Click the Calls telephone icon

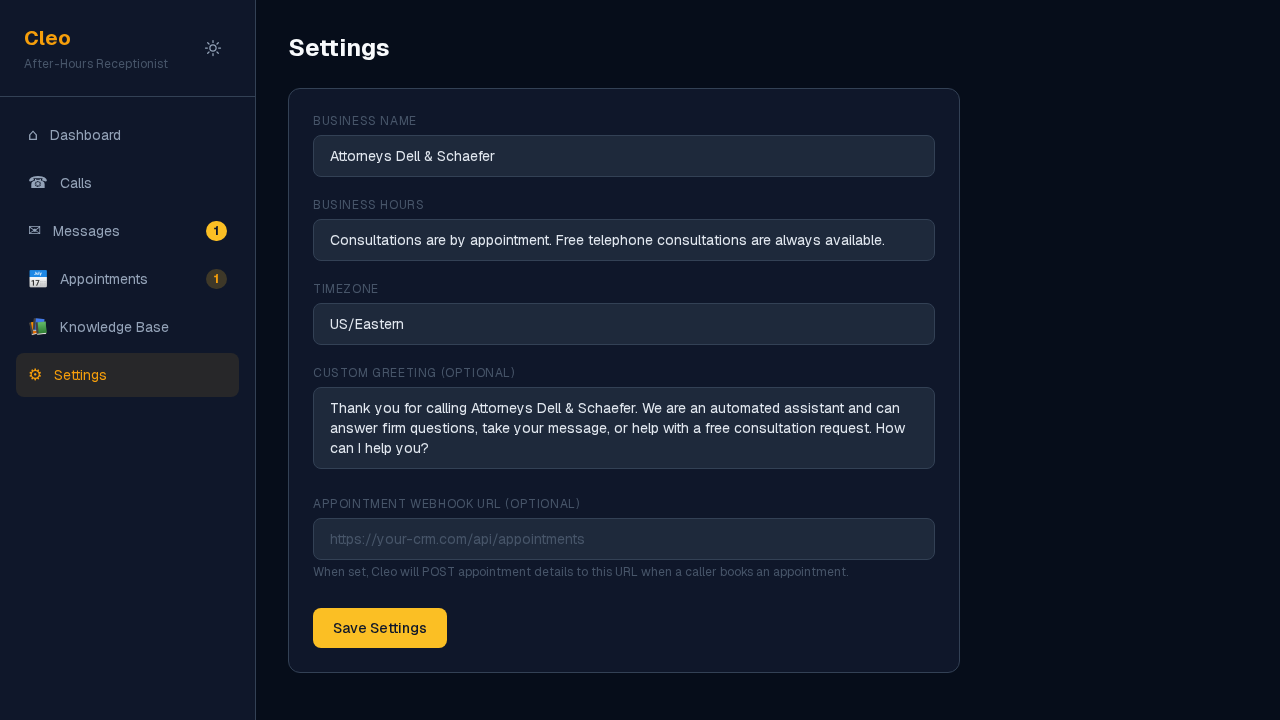coord(38,183)
